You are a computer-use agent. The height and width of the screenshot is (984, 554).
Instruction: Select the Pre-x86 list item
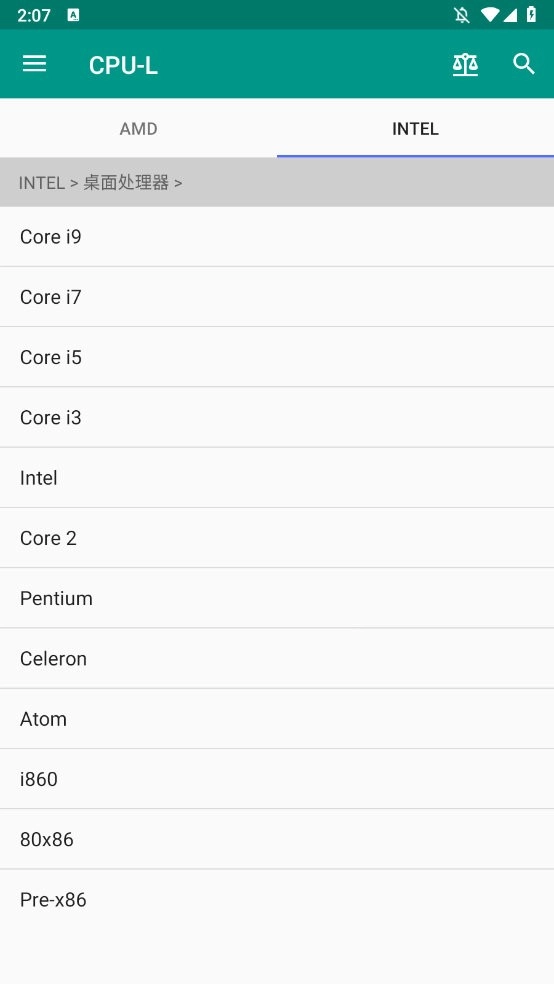(x=277, y=899)
